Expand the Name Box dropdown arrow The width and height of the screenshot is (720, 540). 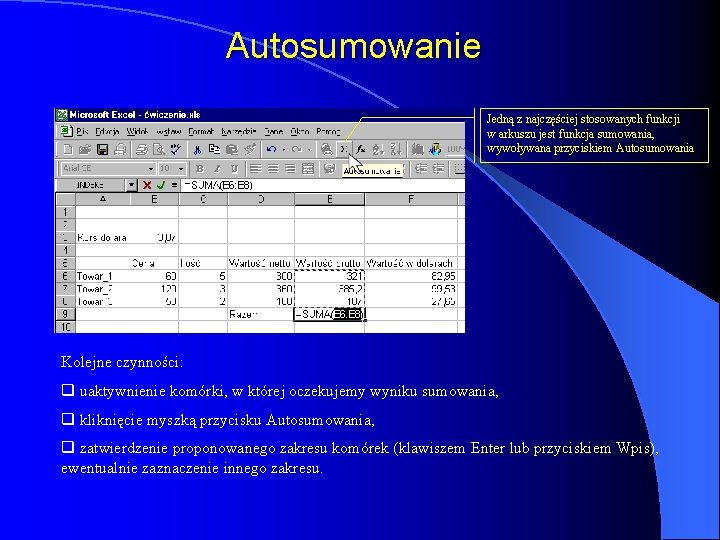131,185
